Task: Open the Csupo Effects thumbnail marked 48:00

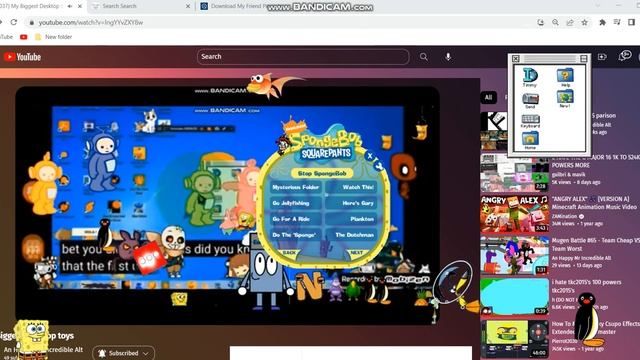Action: click(515, 338)
